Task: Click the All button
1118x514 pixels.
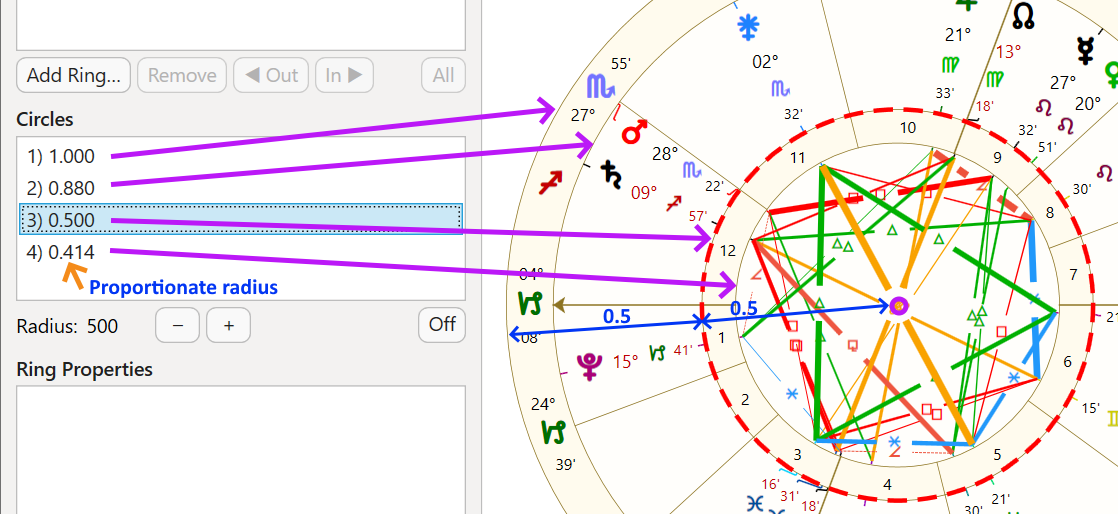Action: (443, 76)
